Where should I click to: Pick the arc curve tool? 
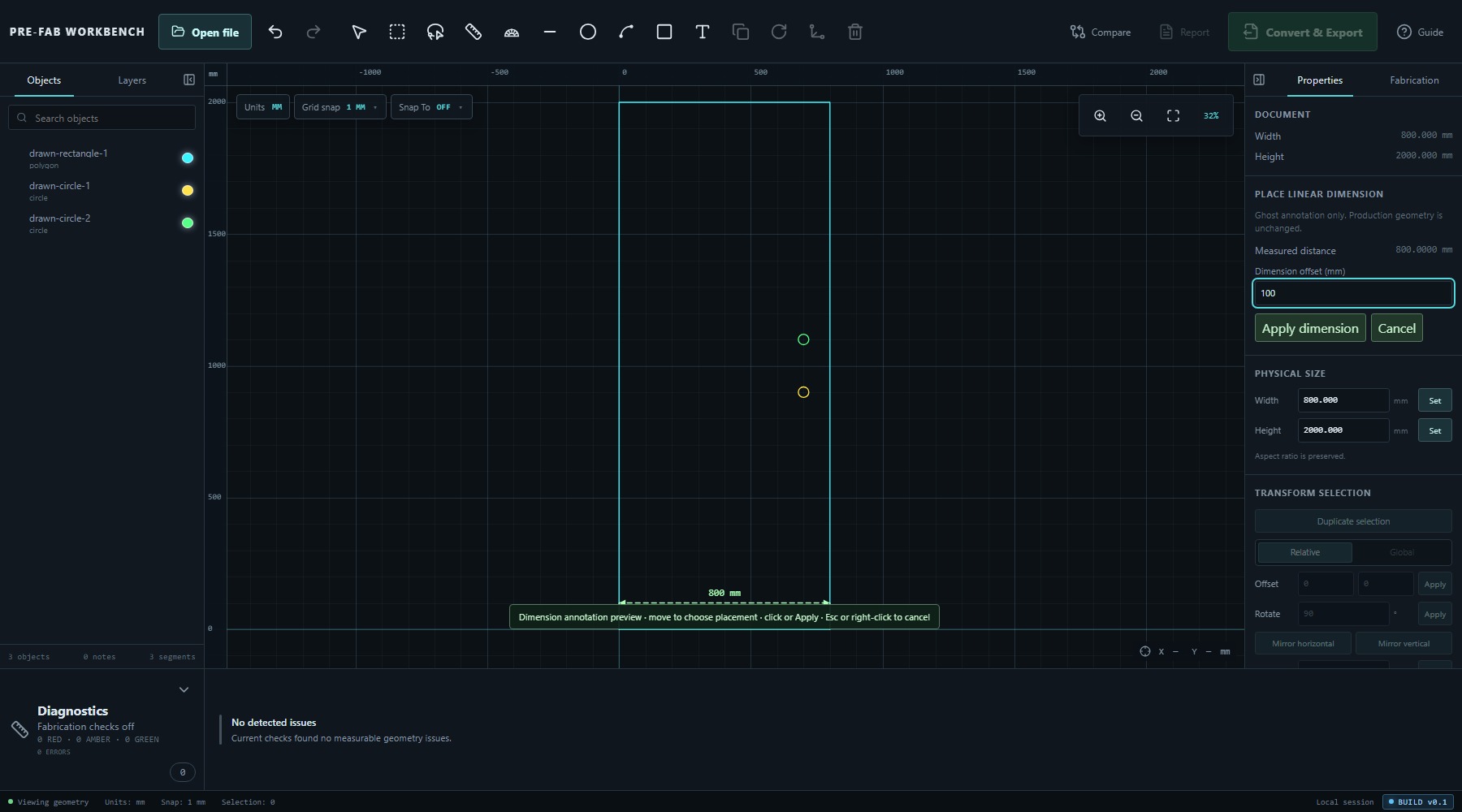click(x=626, y=32)
